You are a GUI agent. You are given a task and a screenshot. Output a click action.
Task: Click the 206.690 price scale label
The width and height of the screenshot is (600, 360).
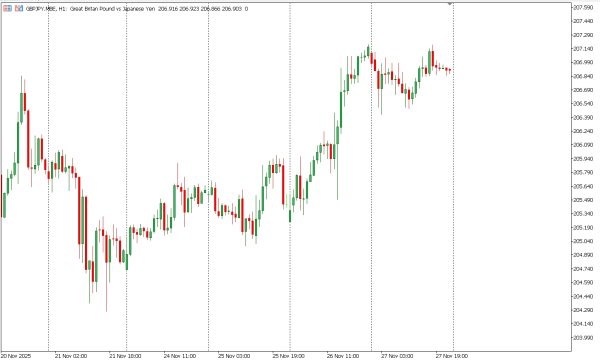coord(582,90)
